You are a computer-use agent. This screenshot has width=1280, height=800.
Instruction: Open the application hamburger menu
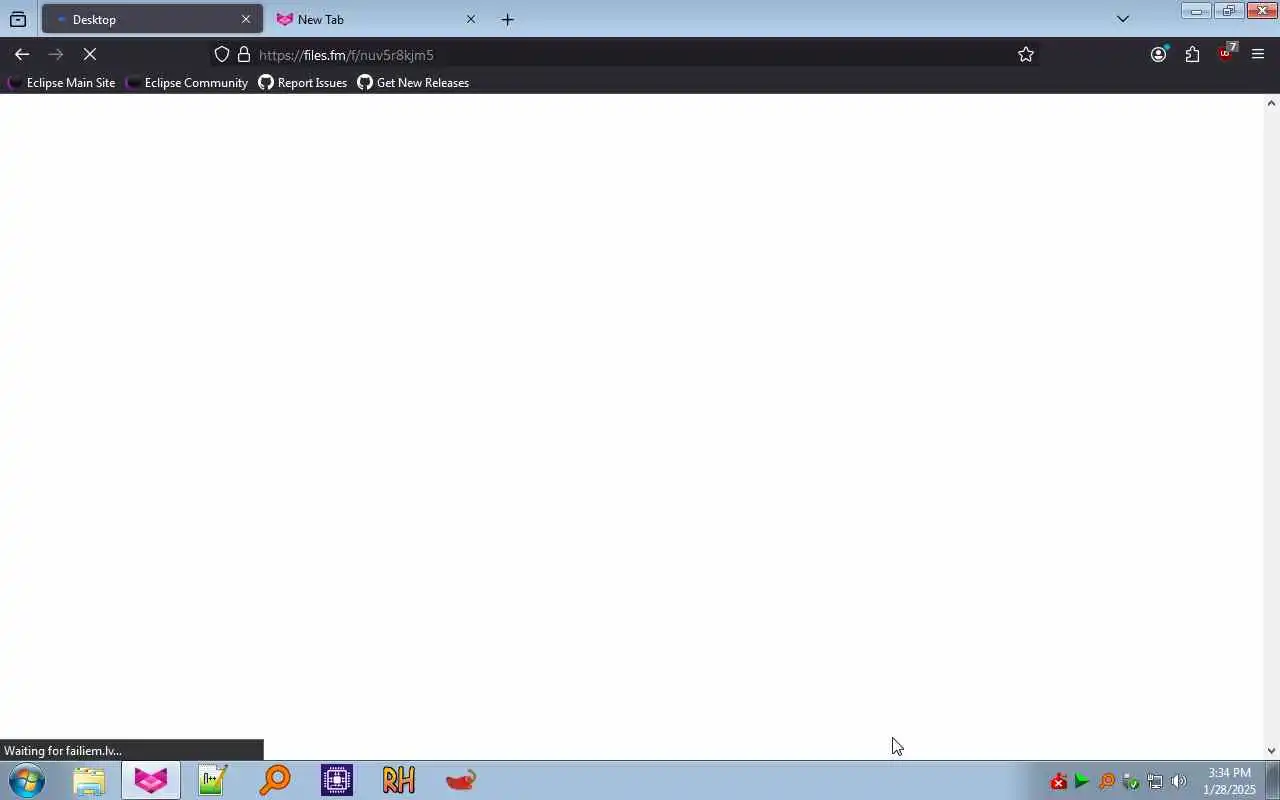1258,54
